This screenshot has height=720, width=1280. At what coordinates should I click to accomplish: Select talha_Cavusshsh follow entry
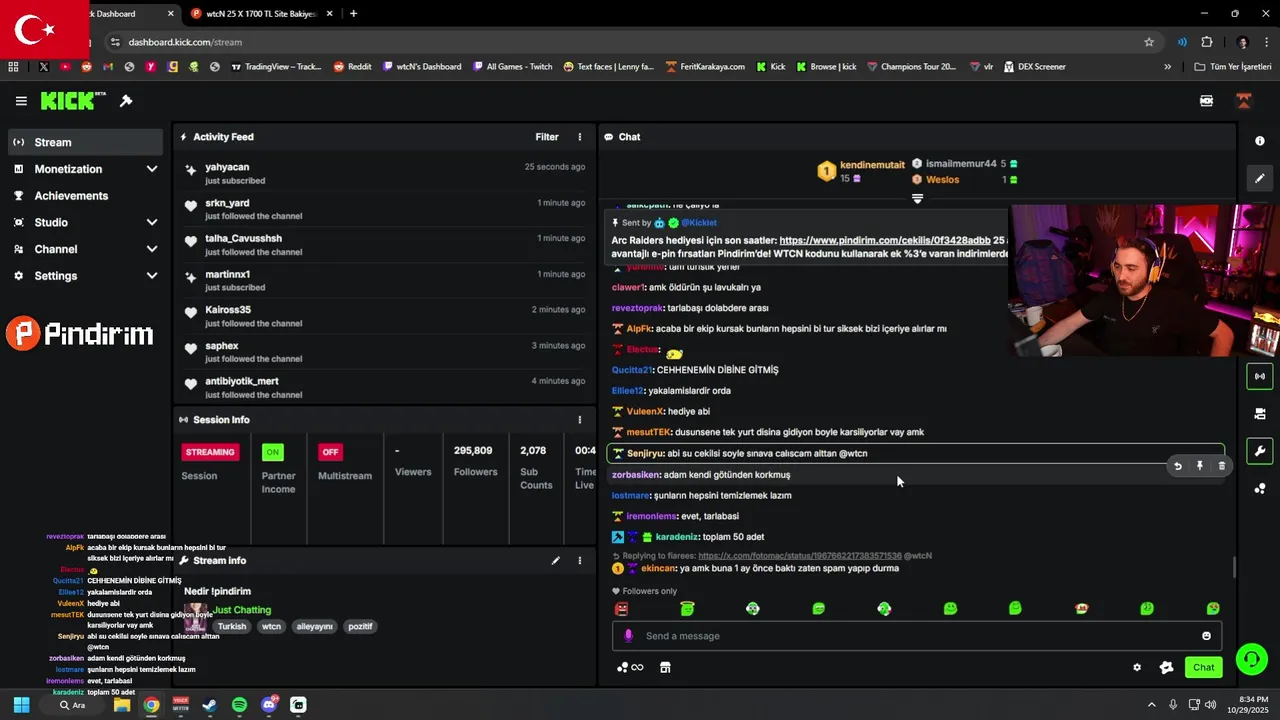pos(385,245)
